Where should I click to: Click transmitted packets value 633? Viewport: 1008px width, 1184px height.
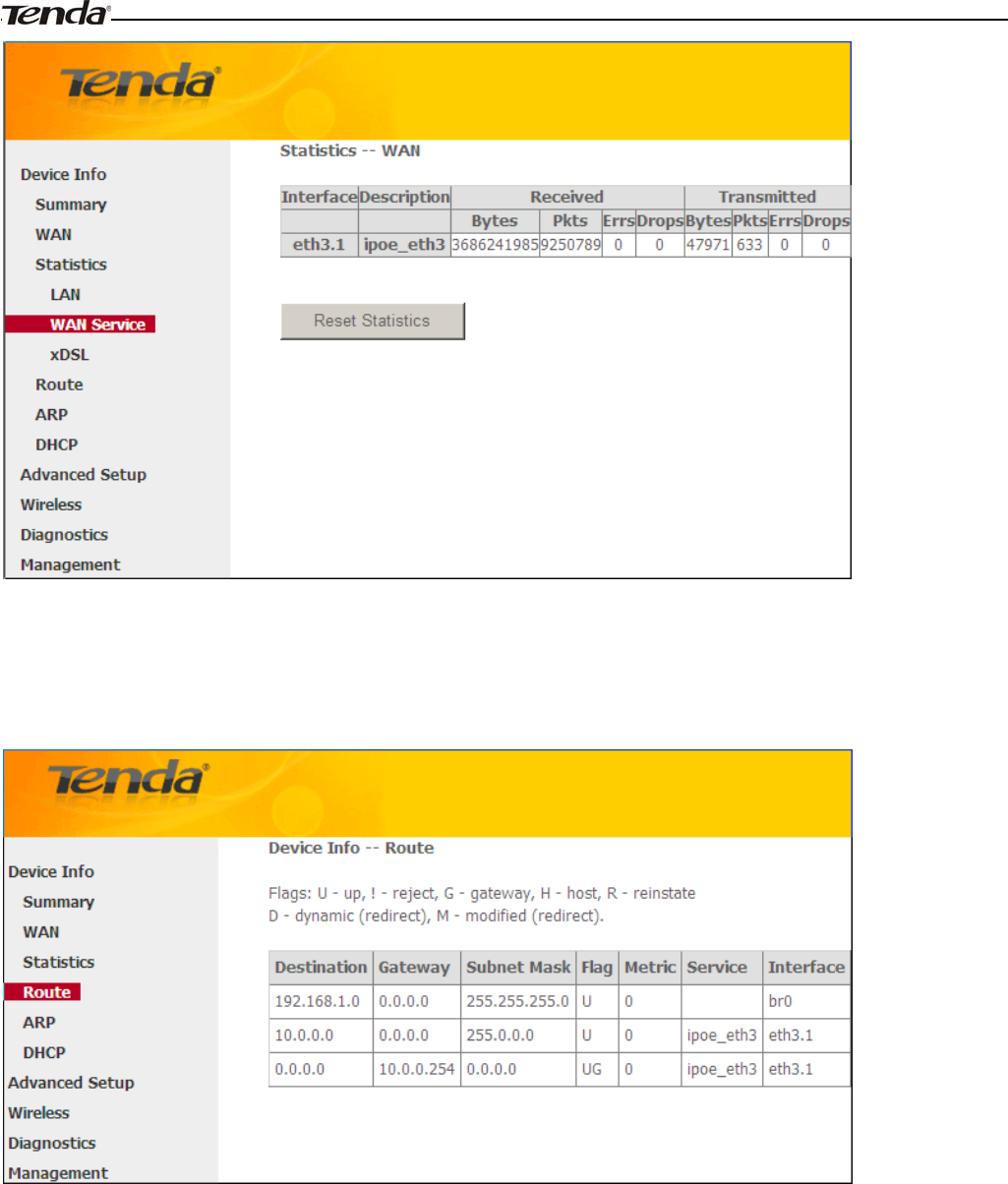point(749,245)
